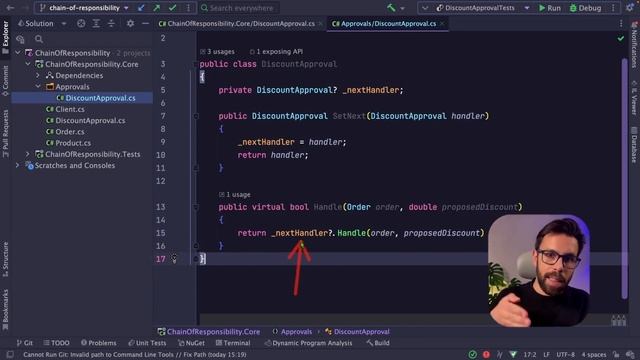Collapse the ChainOfResponsibility solution node
Viewport: 640px width, 360px height.
[x=18, y=53]
